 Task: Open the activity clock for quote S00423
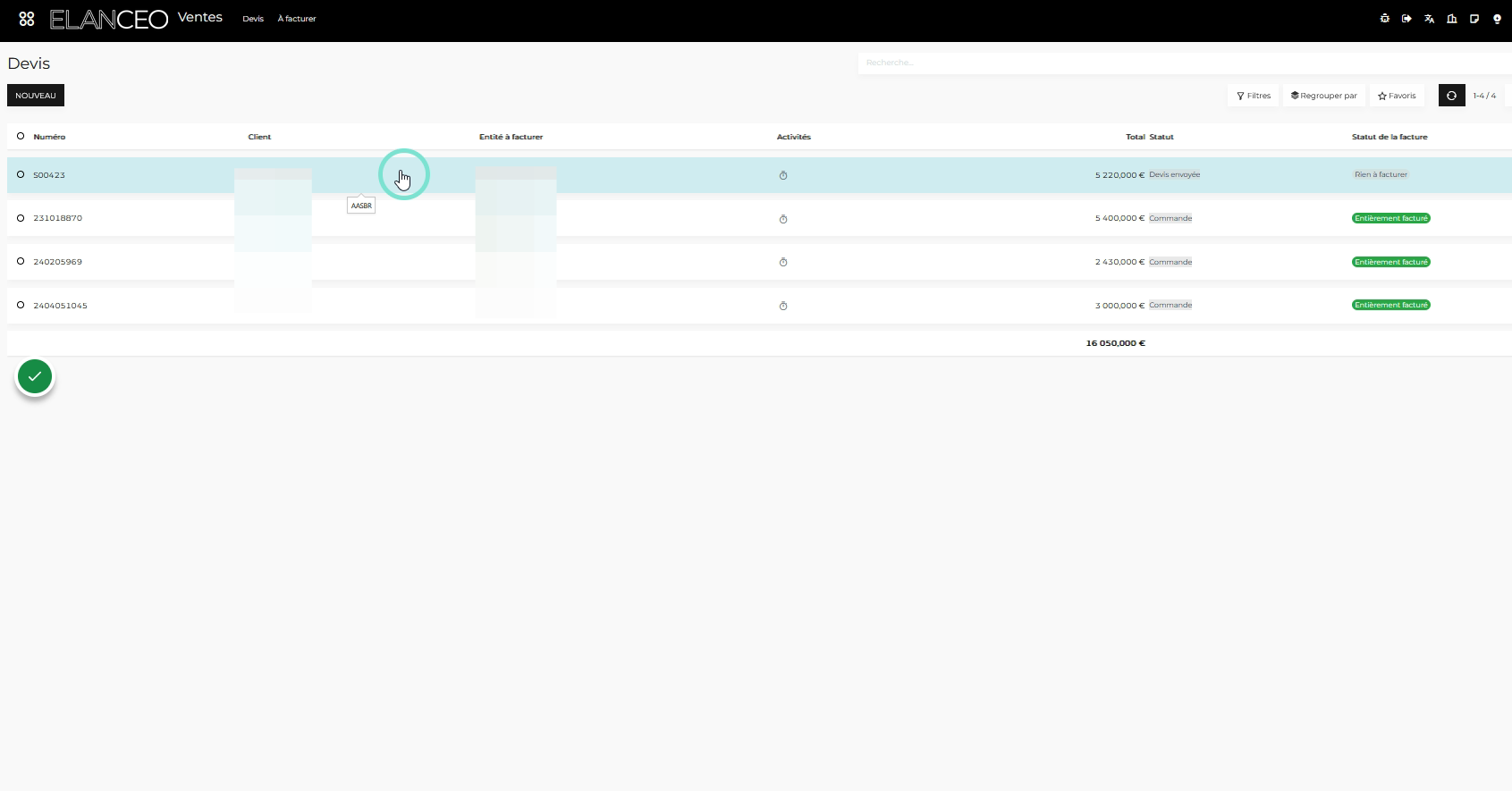coord(783,175)
